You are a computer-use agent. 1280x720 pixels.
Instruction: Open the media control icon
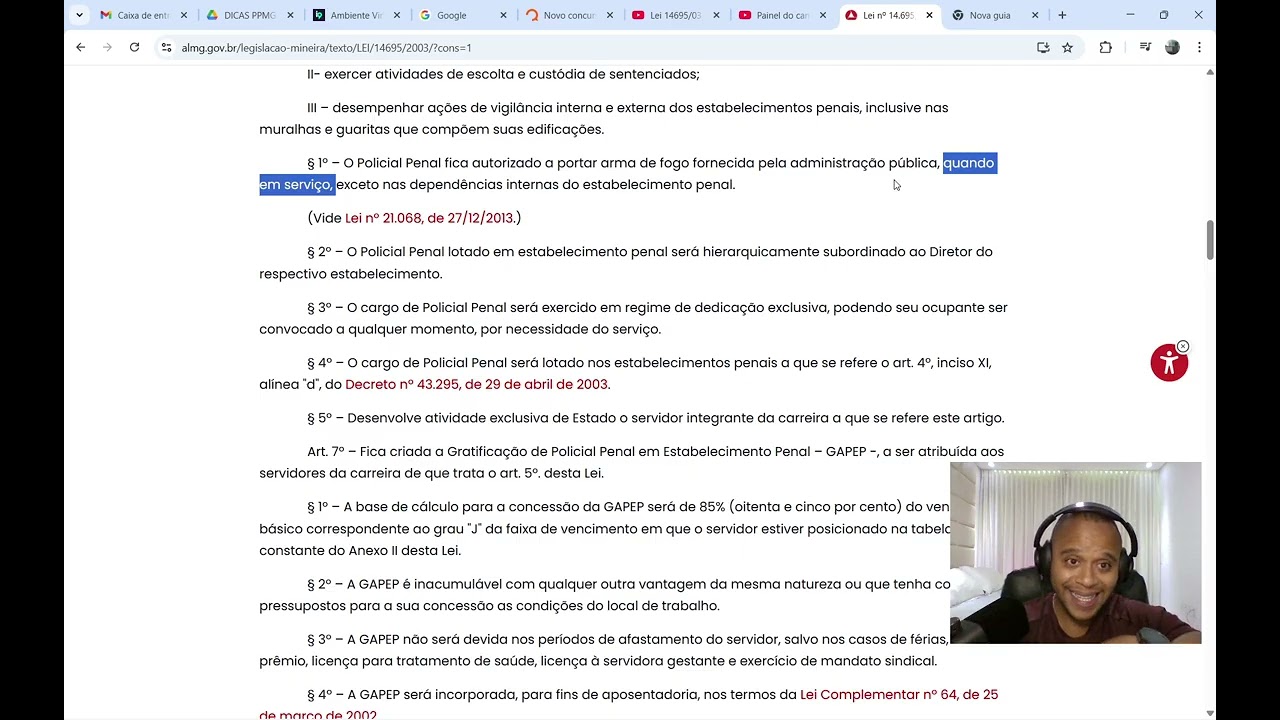click(1145, 47)
